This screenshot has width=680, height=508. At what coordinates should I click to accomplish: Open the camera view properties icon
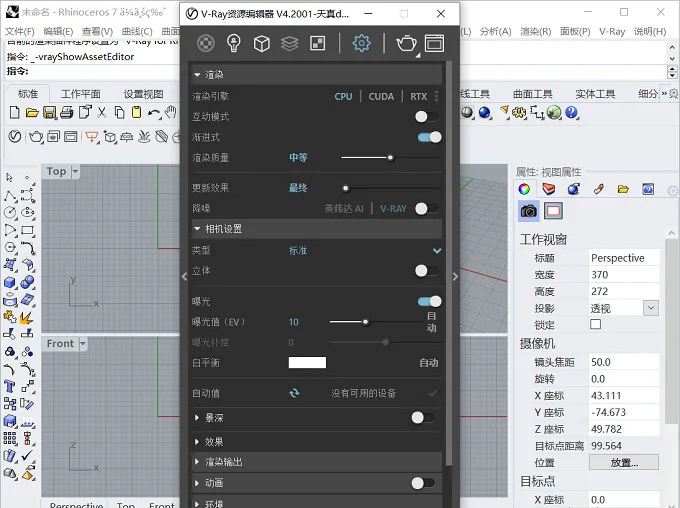[x=529, y=211]
